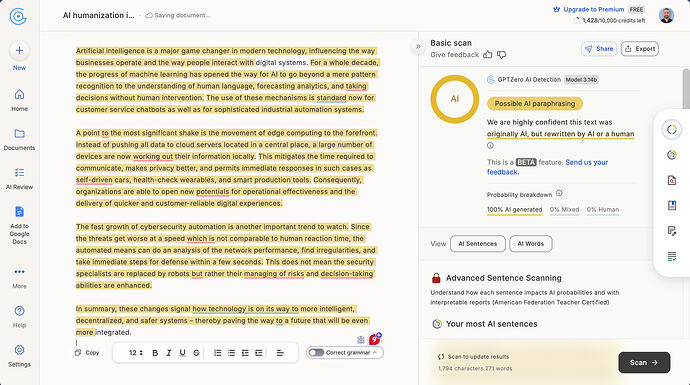This screenshot has width=690, height=385.
Task: Open the bookmarked document icon in the right rail
Action: click(672, 205)
